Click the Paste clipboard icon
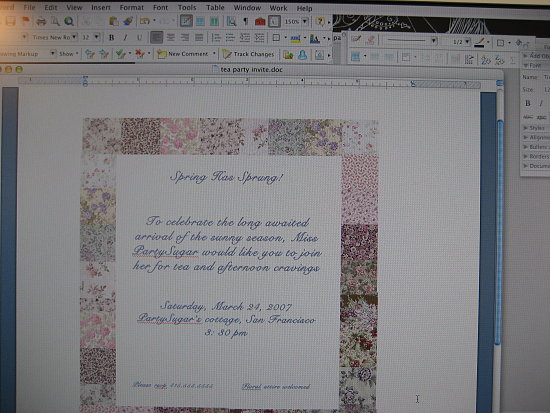 114,22
